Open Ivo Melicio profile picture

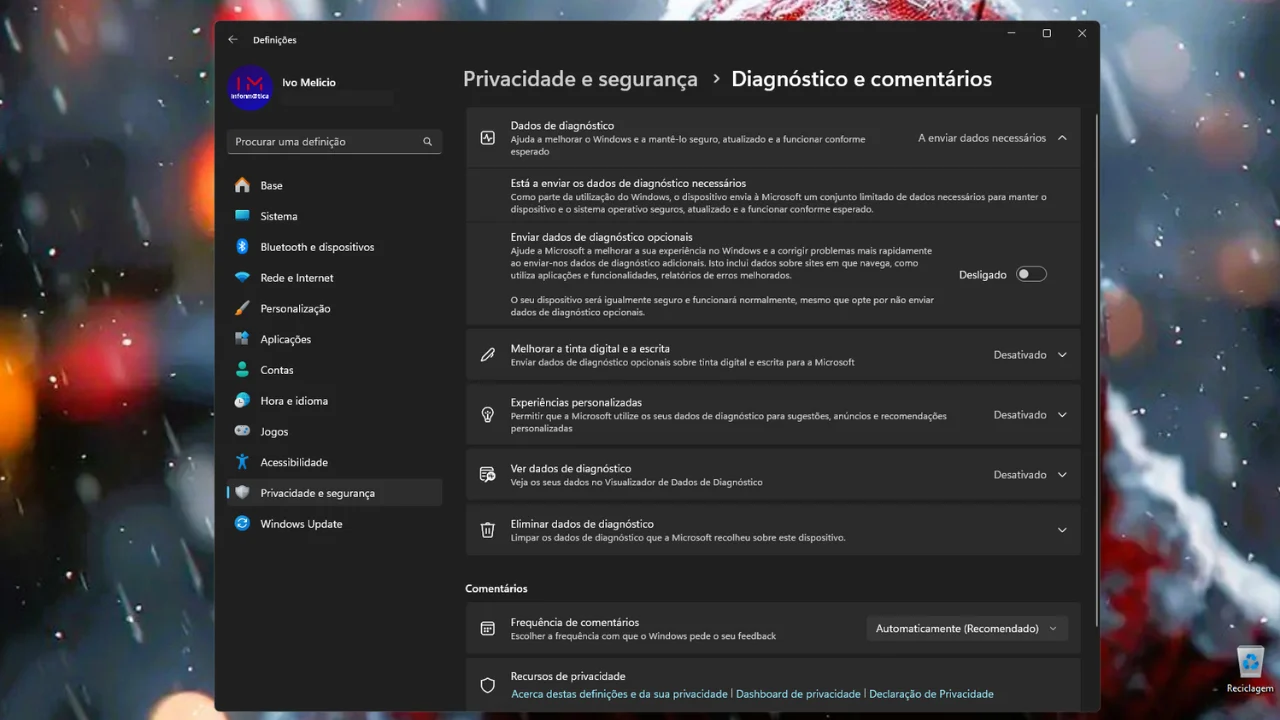point(249,89)
